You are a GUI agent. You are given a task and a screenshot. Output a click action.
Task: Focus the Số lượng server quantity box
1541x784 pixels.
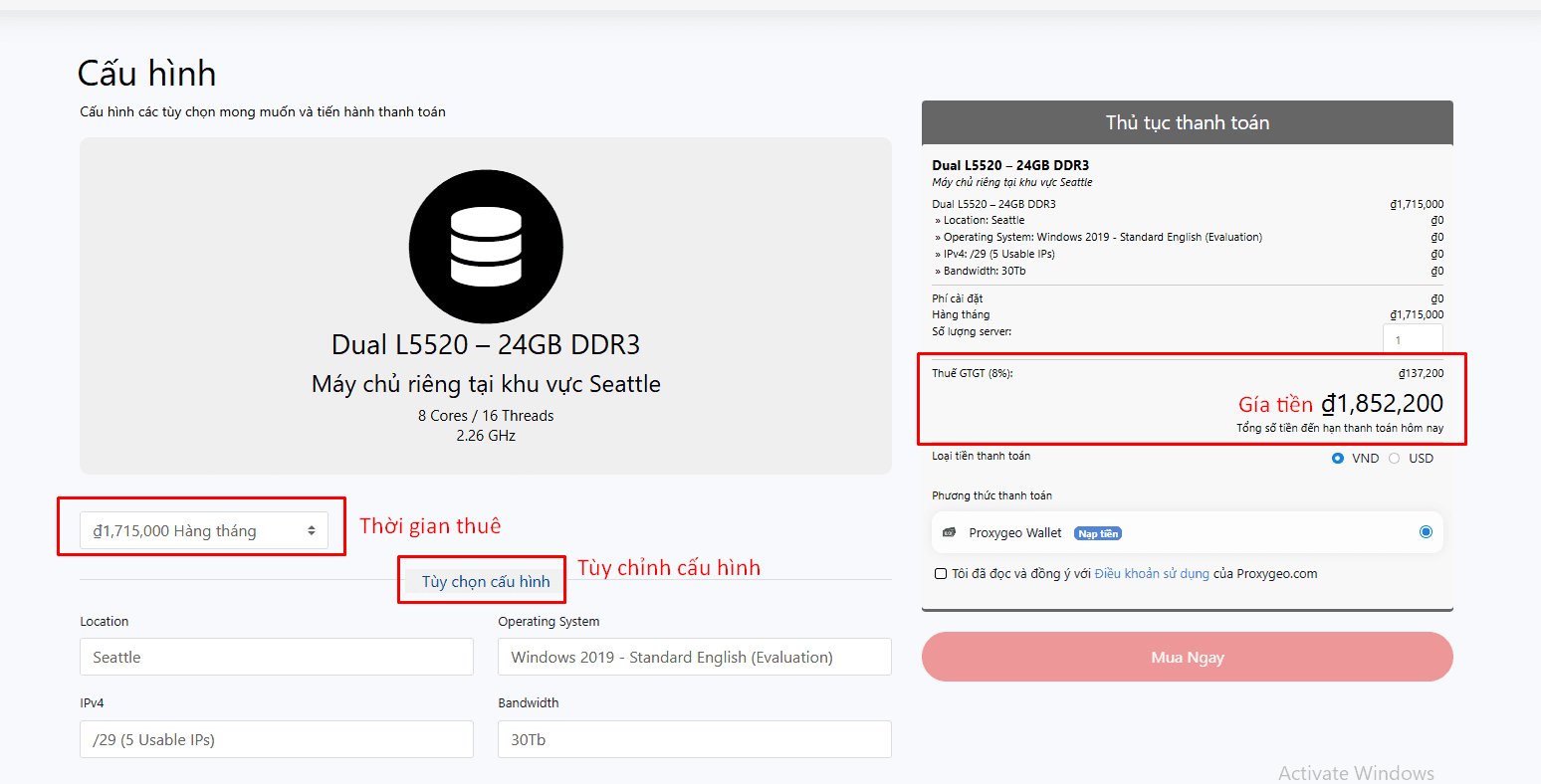[x=1412, y=339]
